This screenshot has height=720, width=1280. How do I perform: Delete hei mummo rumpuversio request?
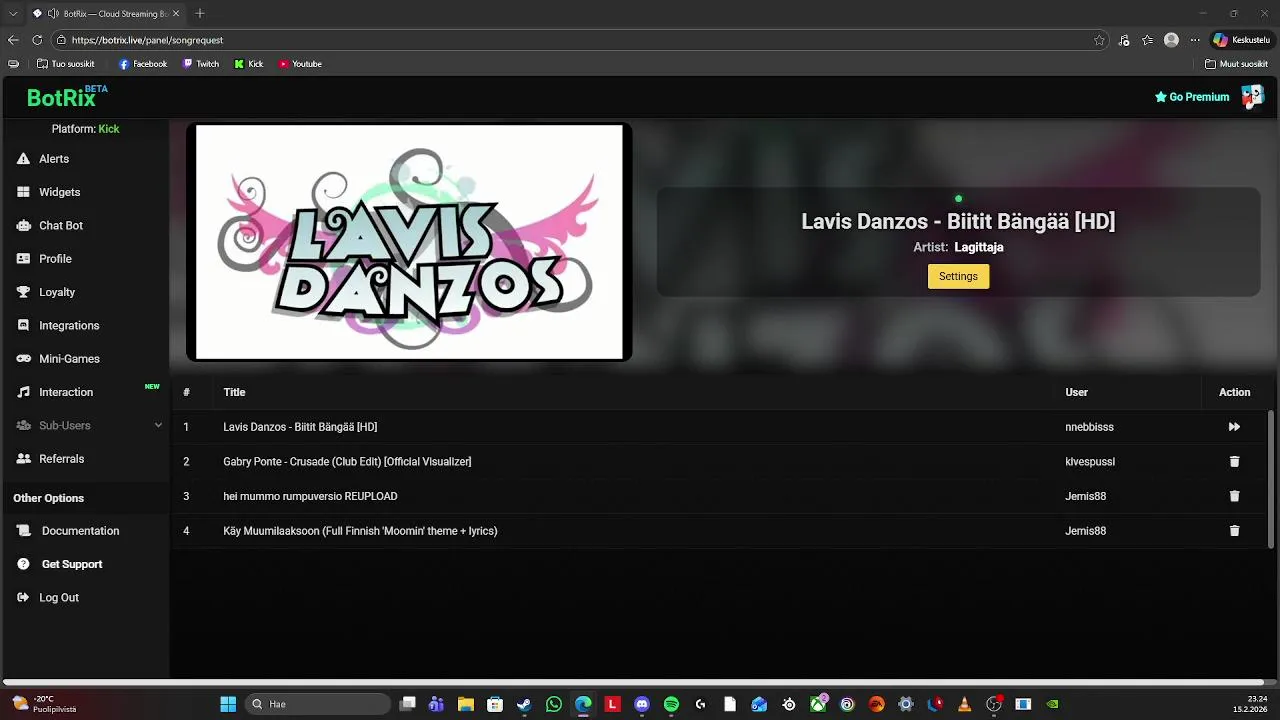click(1234, 496)
